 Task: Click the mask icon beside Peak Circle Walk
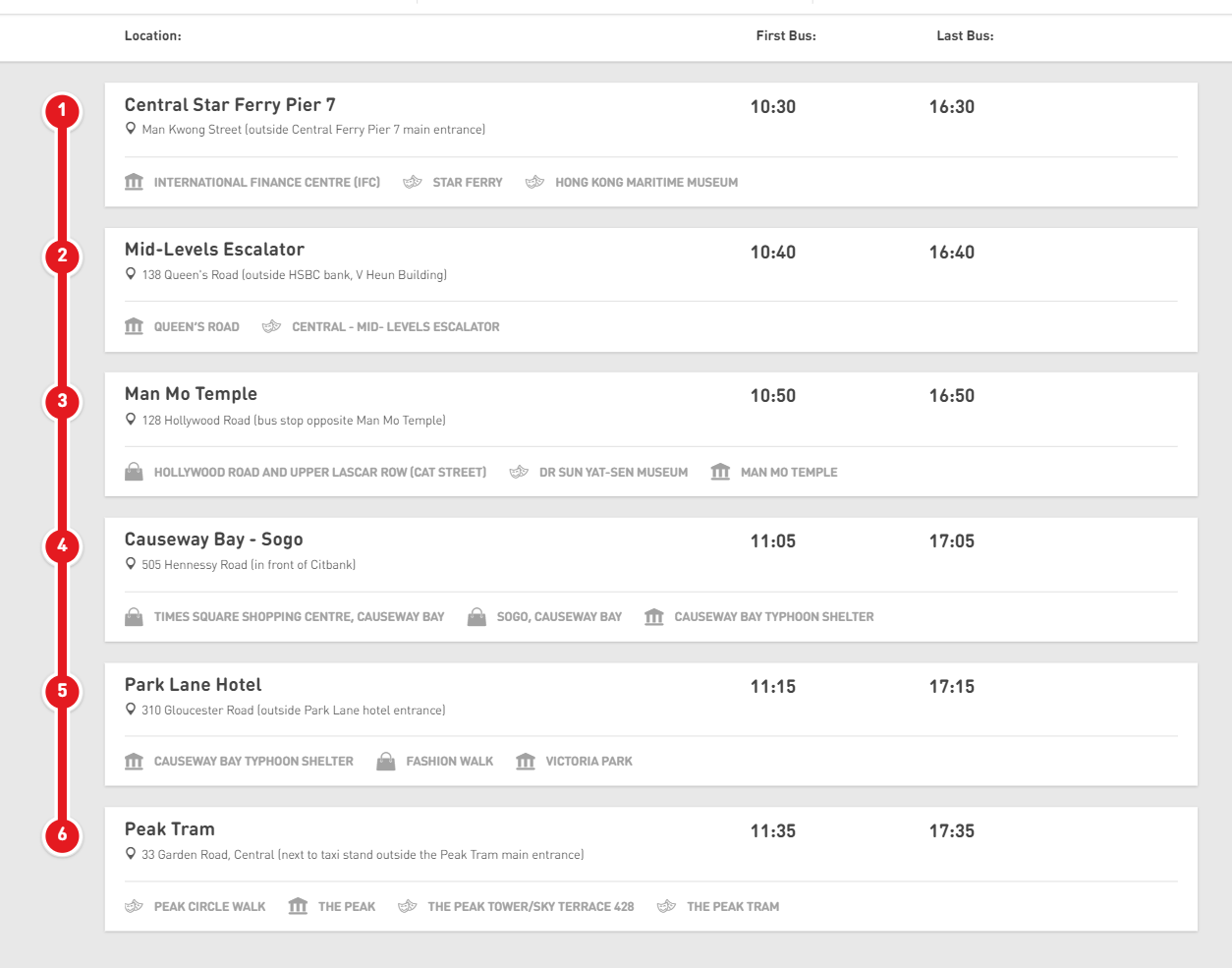pyautogui.click(x=135, y=906)
